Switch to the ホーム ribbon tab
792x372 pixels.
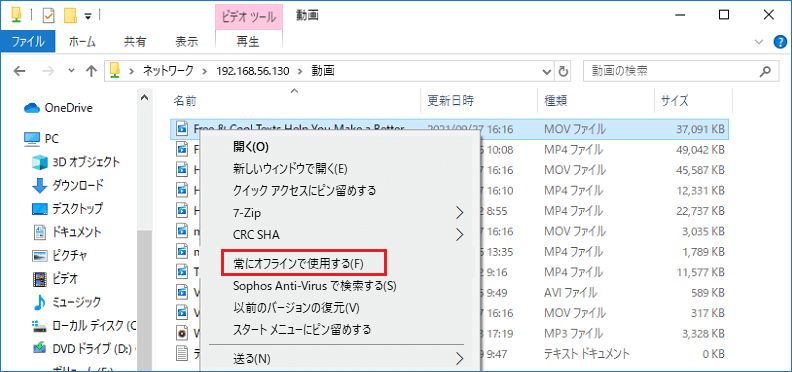(x=82, y=41)
